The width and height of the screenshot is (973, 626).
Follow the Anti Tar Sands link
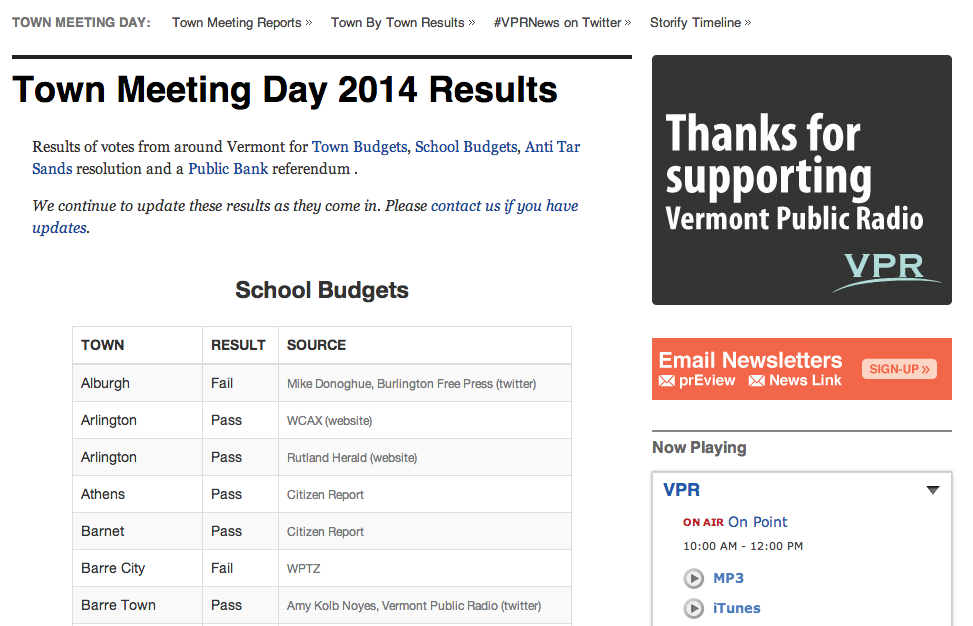click(551, 147)
